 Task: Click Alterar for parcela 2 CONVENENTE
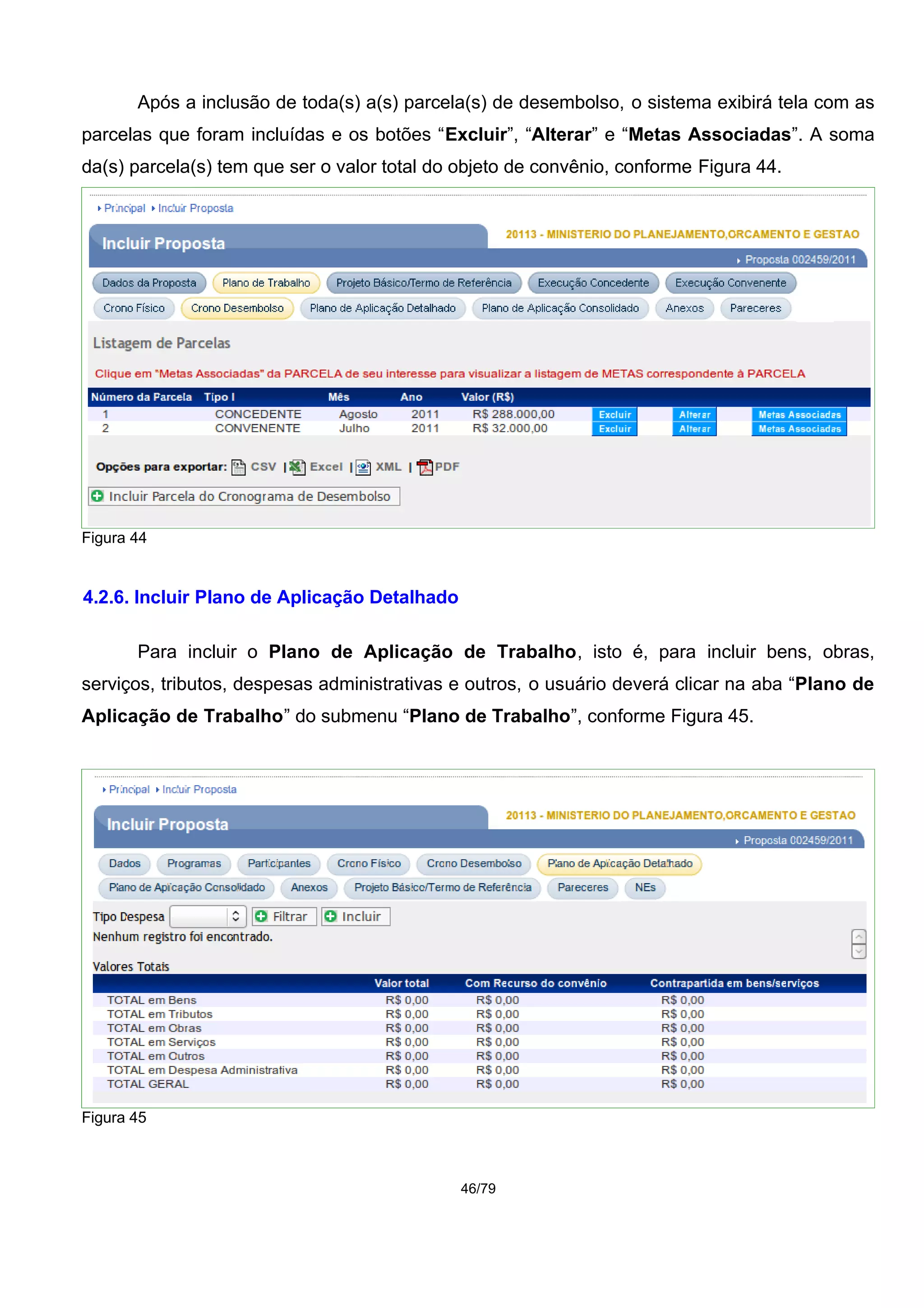[x=694, y=429]
